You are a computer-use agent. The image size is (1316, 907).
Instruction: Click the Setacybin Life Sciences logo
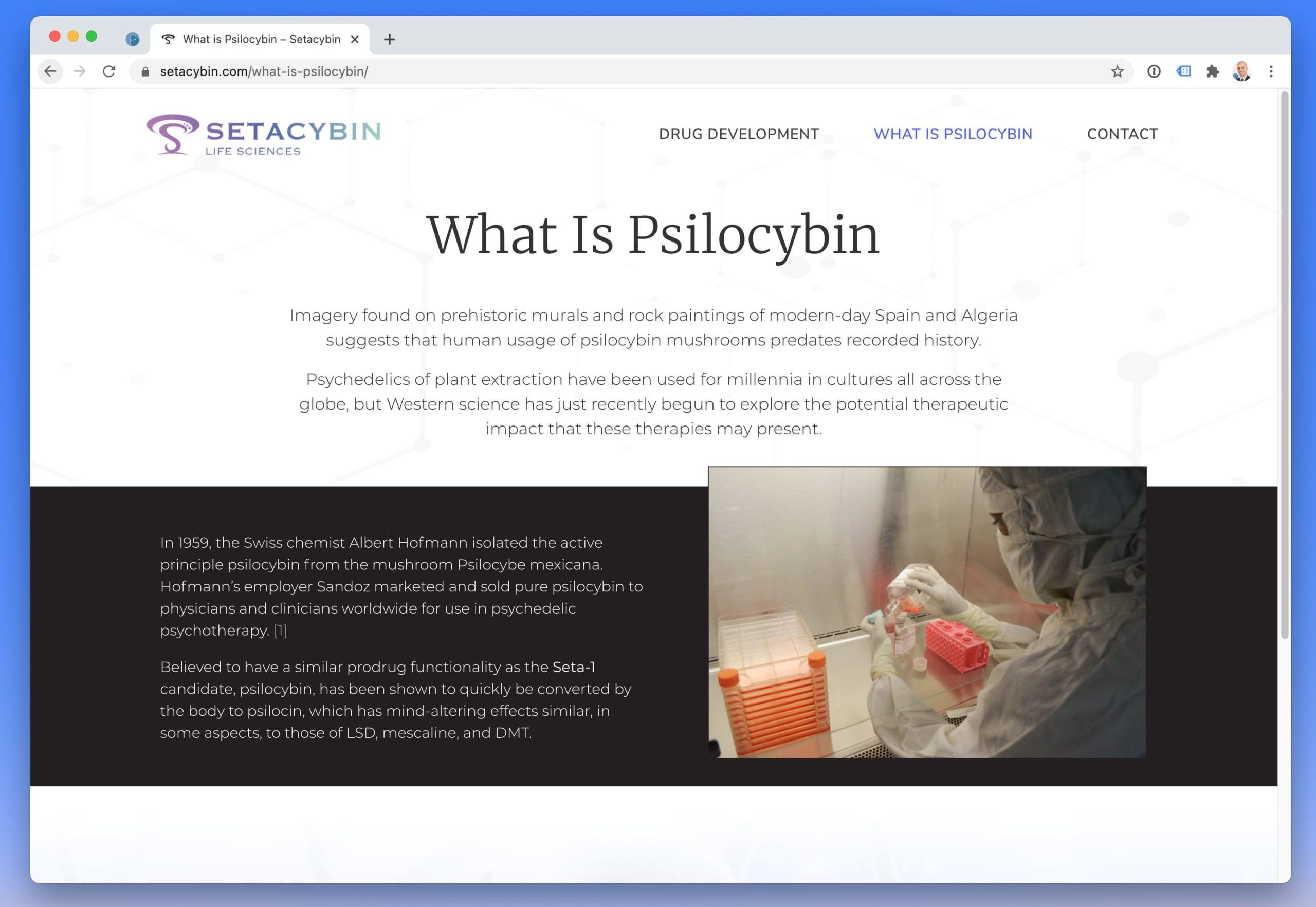[x=263, y=135]
